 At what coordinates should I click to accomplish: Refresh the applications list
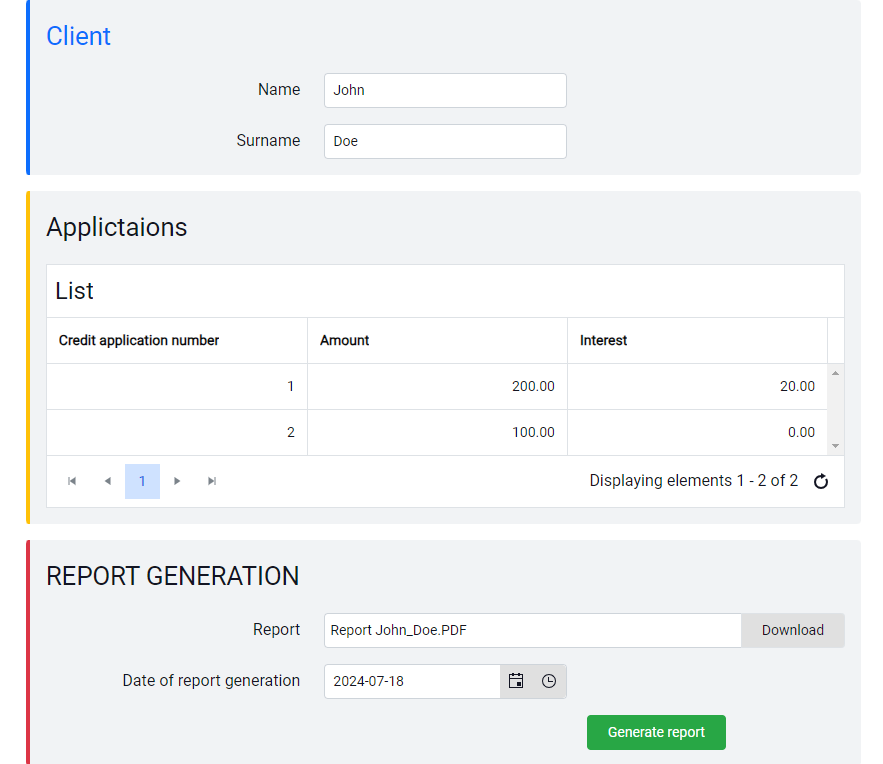tap(821, 481)
